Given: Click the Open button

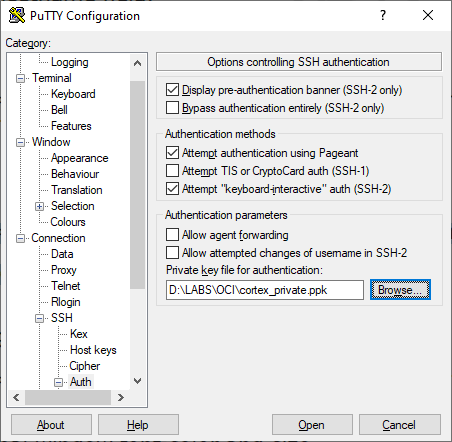Looking at the screenshot, I should pyautogui.click(x=312, y=425).
